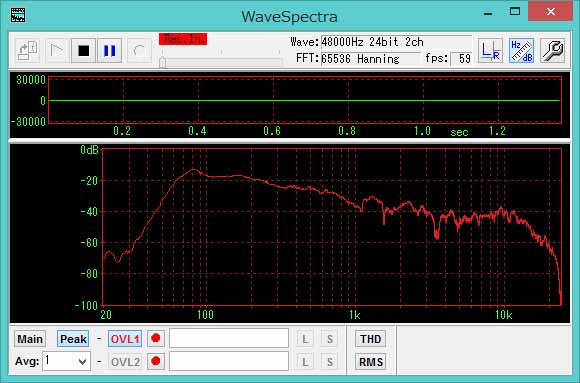
Task: Click the playback position slider handle
Action: tap(162, 63)
